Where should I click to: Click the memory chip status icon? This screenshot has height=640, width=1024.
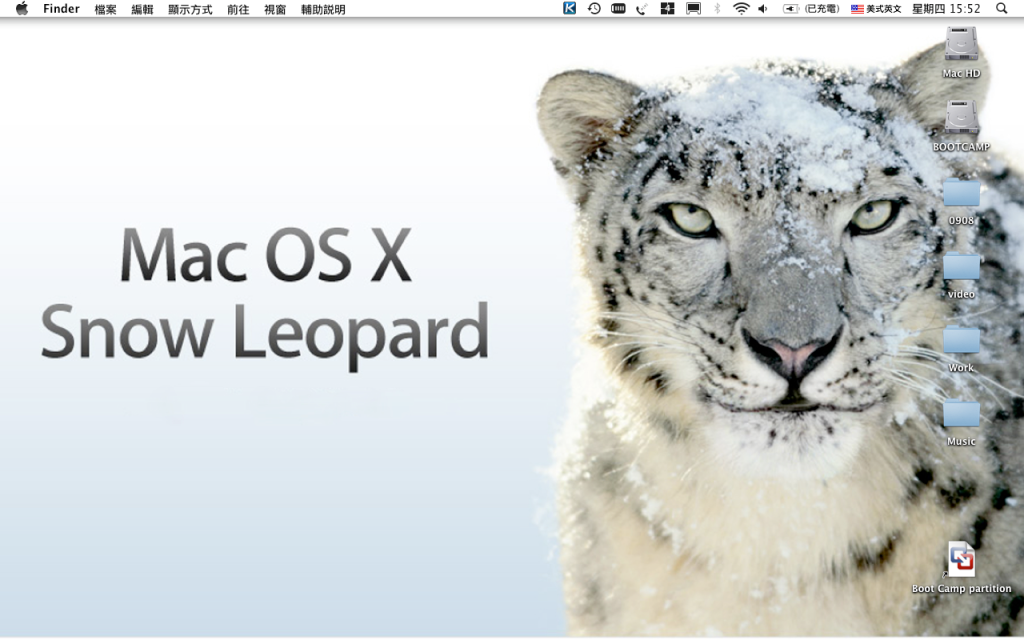pyautogui.click(x=618, y=8)
